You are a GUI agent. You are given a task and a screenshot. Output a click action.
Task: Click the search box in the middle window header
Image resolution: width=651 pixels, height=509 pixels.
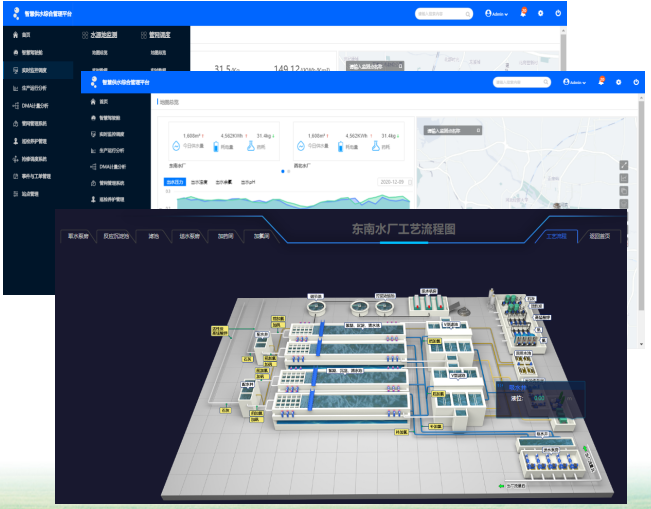pyautogui.click(x=522, y=82)
